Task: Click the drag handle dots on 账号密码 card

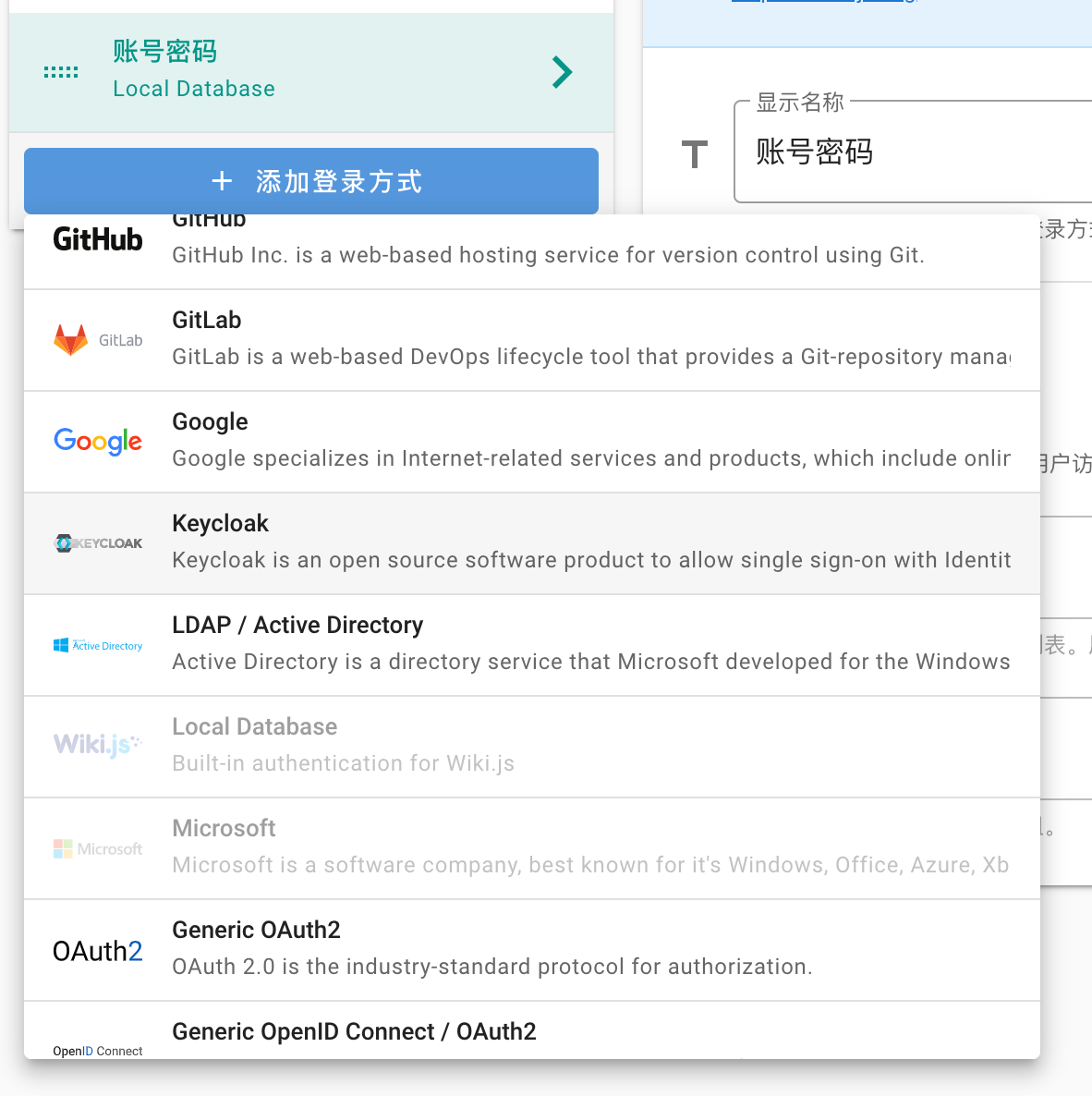Action: coord(60,72)
